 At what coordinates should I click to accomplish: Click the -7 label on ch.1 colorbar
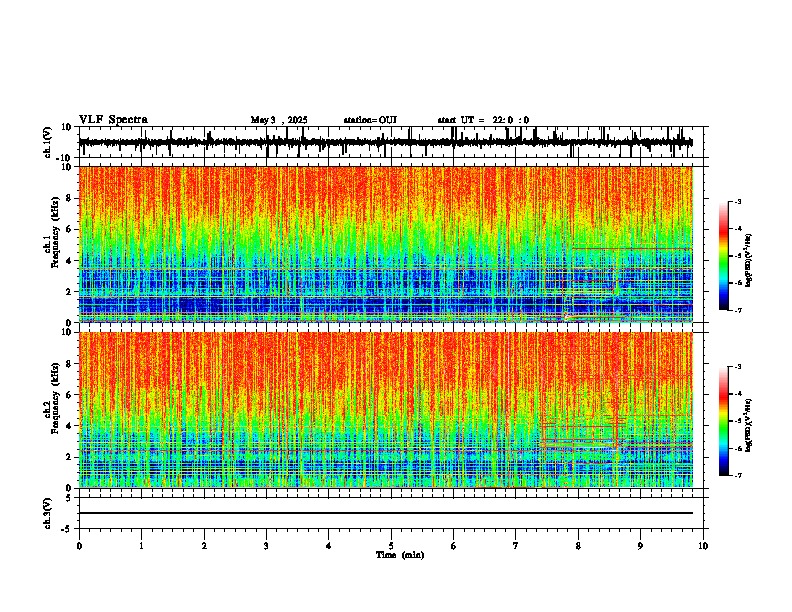(737, 310)
